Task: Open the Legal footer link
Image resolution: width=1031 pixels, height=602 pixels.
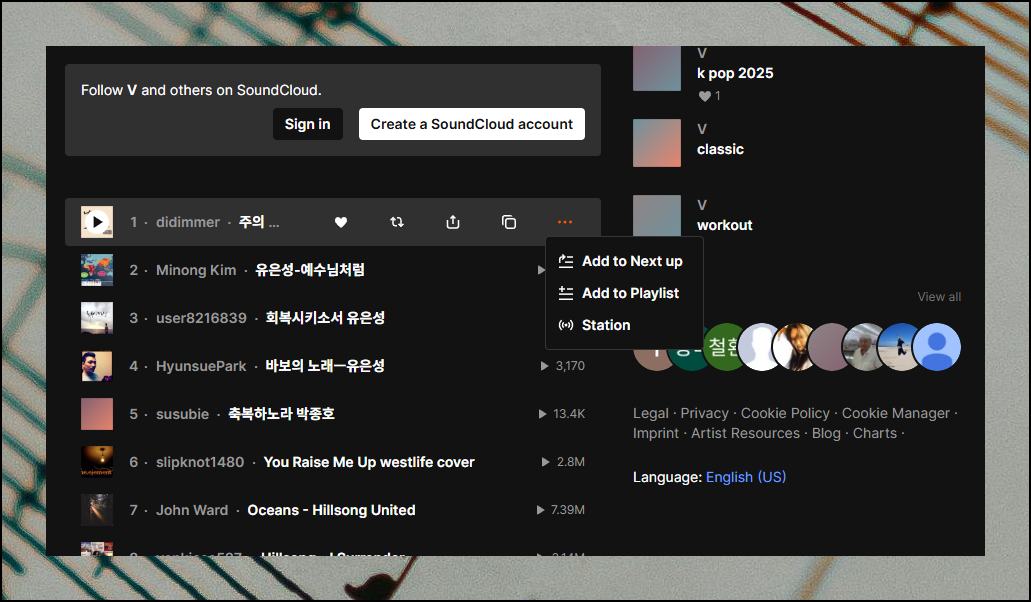Action: tap(650, 413)
